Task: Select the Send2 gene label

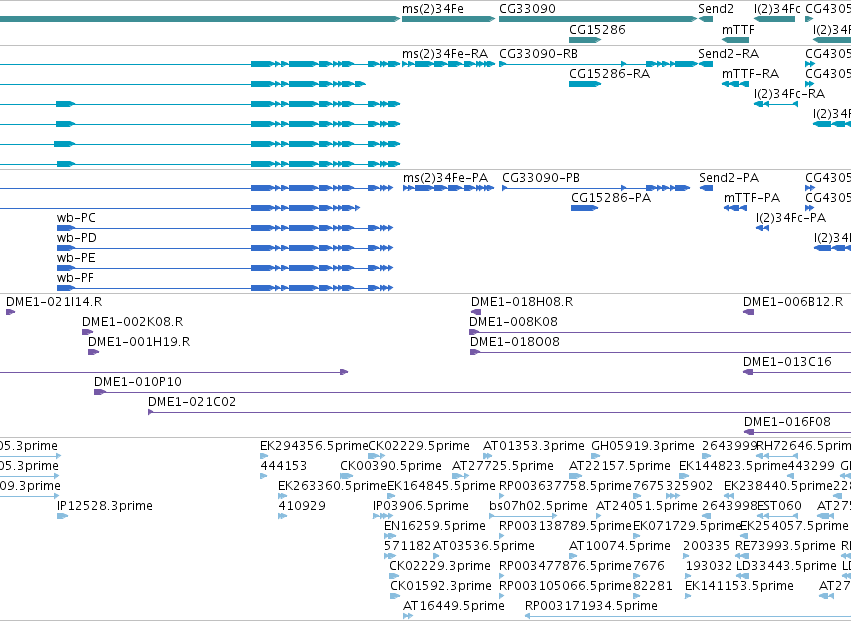Action: (716, 9)
